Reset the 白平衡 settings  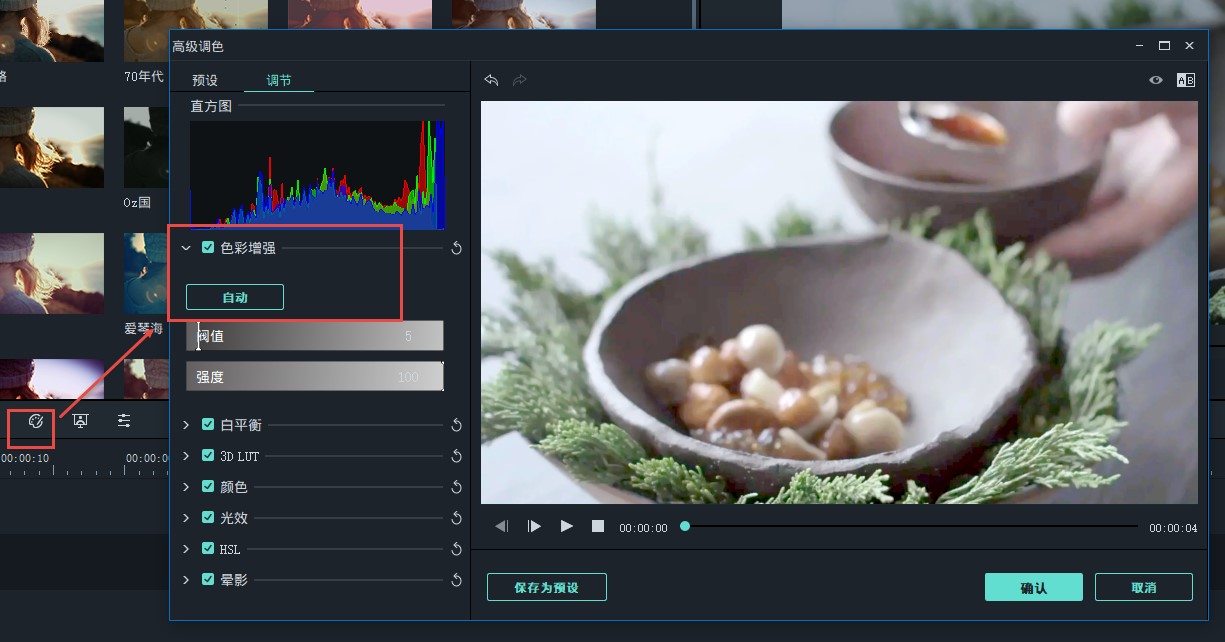[456, 425]
